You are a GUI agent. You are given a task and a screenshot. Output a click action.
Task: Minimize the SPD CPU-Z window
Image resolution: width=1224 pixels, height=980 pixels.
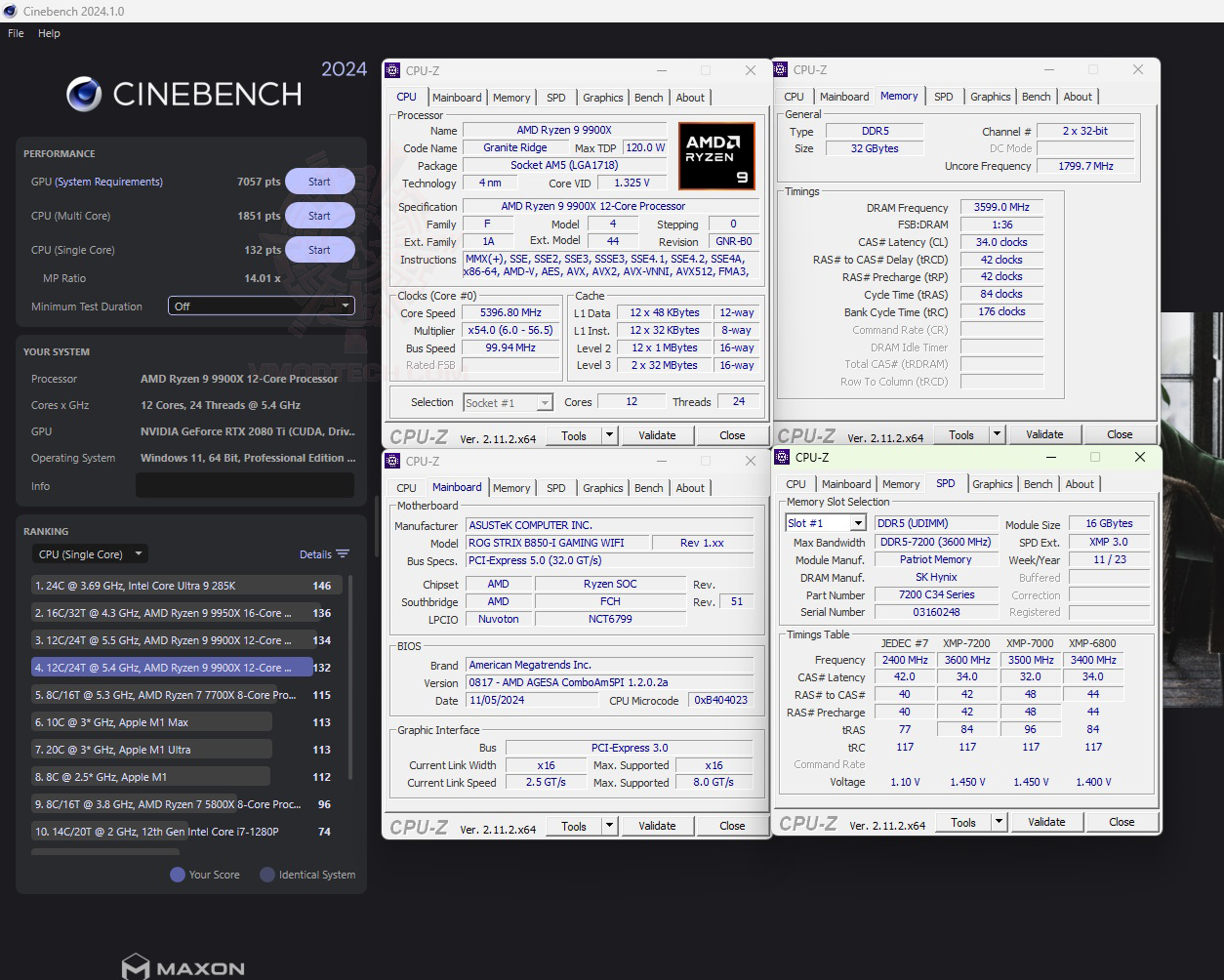click(x=1051, y=457)
